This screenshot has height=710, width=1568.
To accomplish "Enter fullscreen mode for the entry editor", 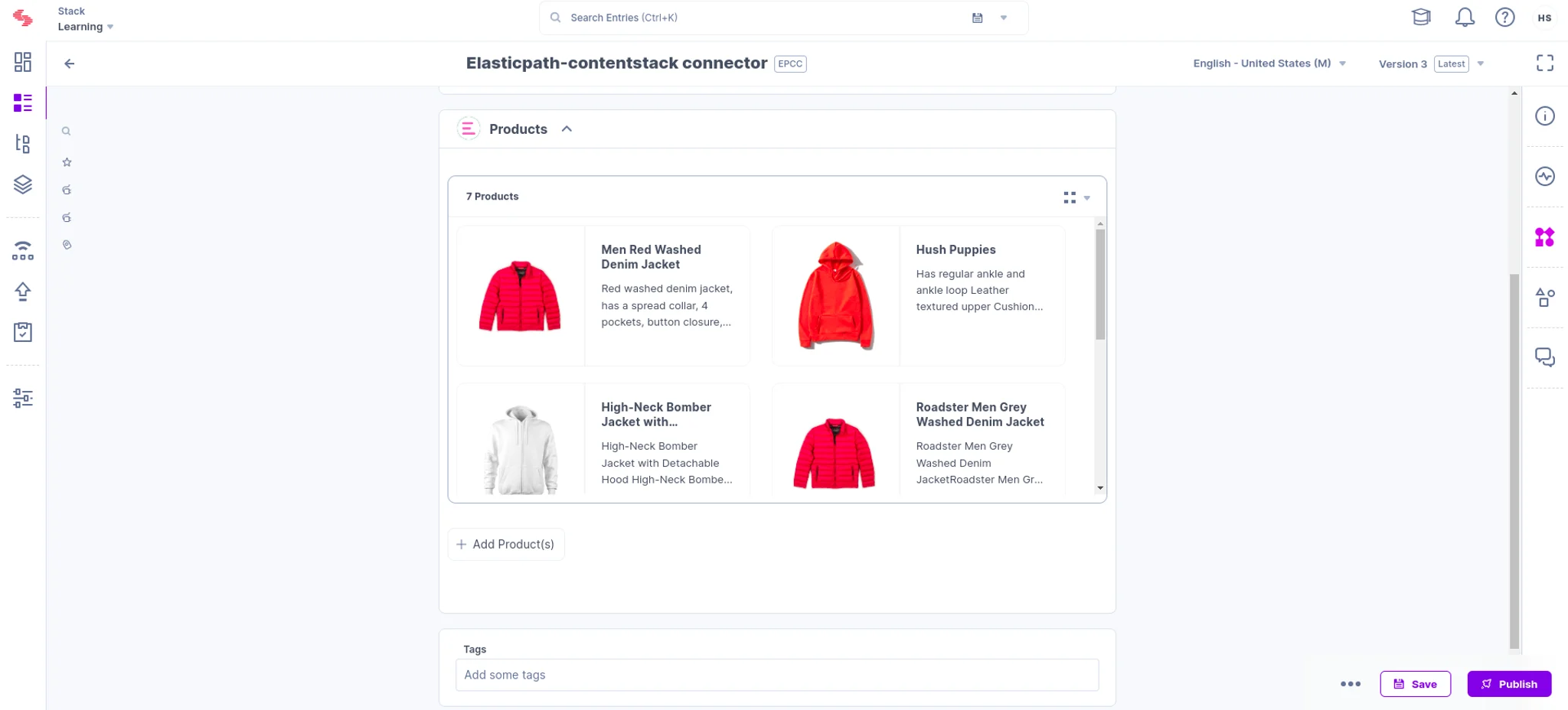I will tap(1545, 64).
